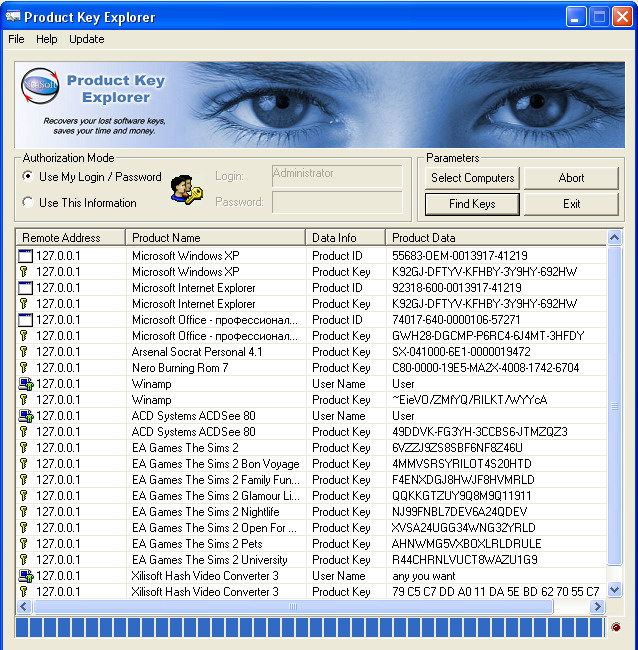Click the red status indicator in bottom corner
The width and height of the screenshot is (638, 650).
point(616,627)
